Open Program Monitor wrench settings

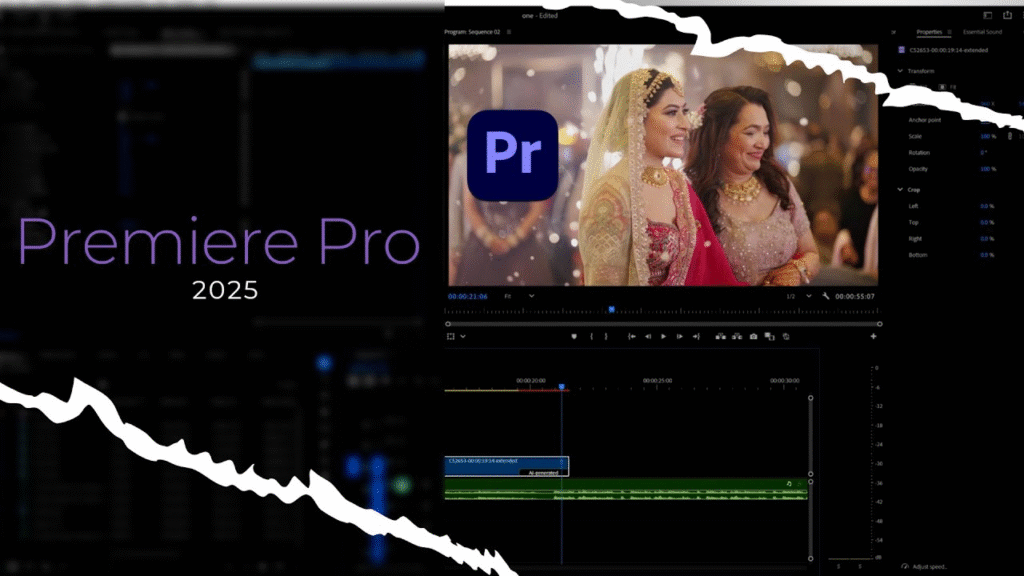tap(826, 296)
